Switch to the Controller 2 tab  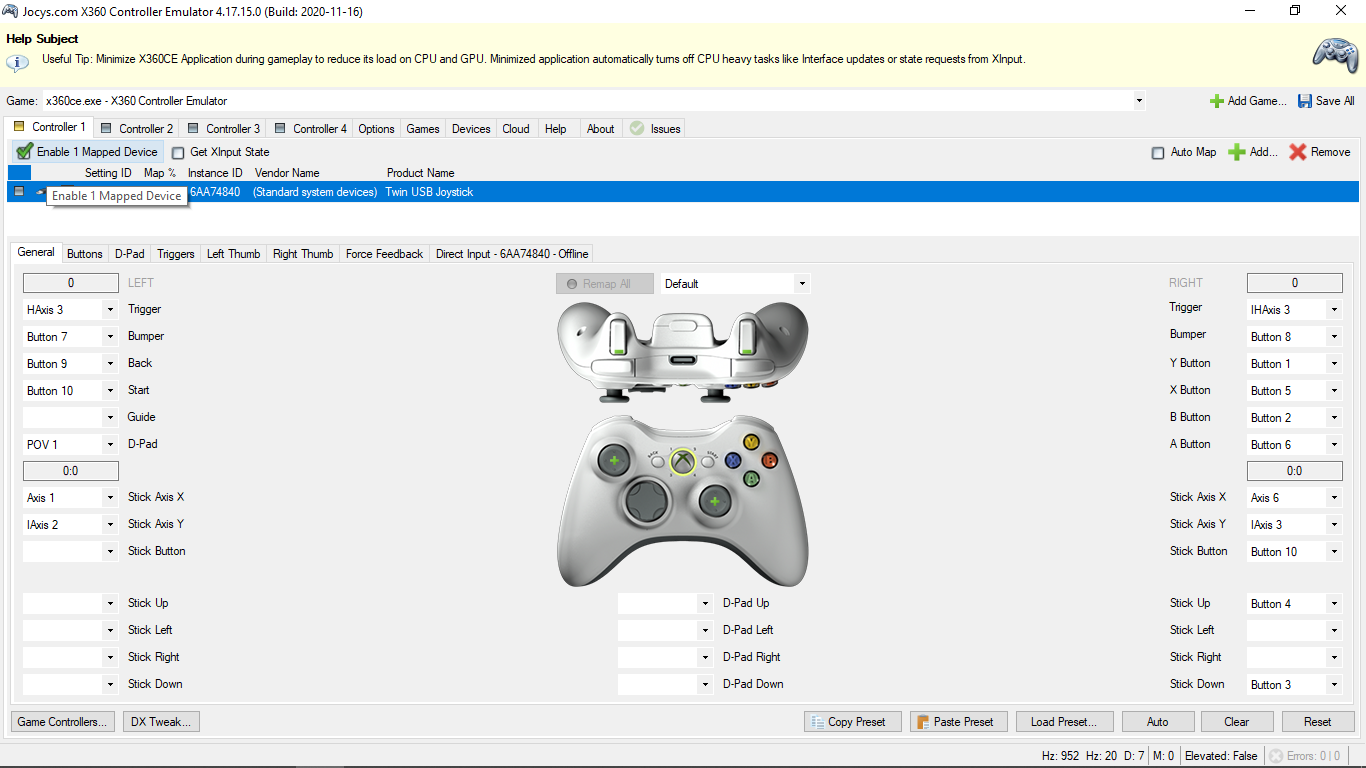(x=136, y=128)
